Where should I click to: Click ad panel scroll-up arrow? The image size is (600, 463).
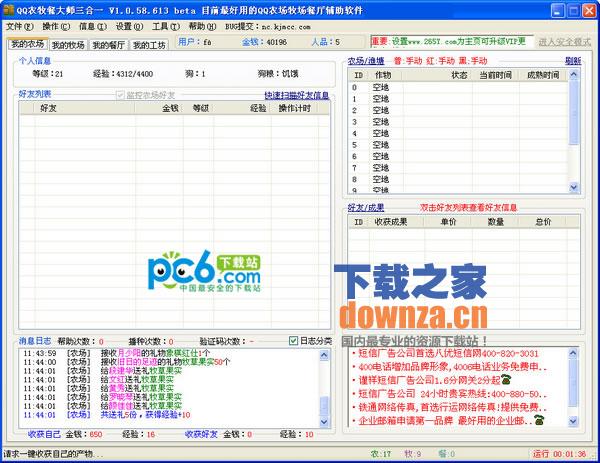point(573,353)
